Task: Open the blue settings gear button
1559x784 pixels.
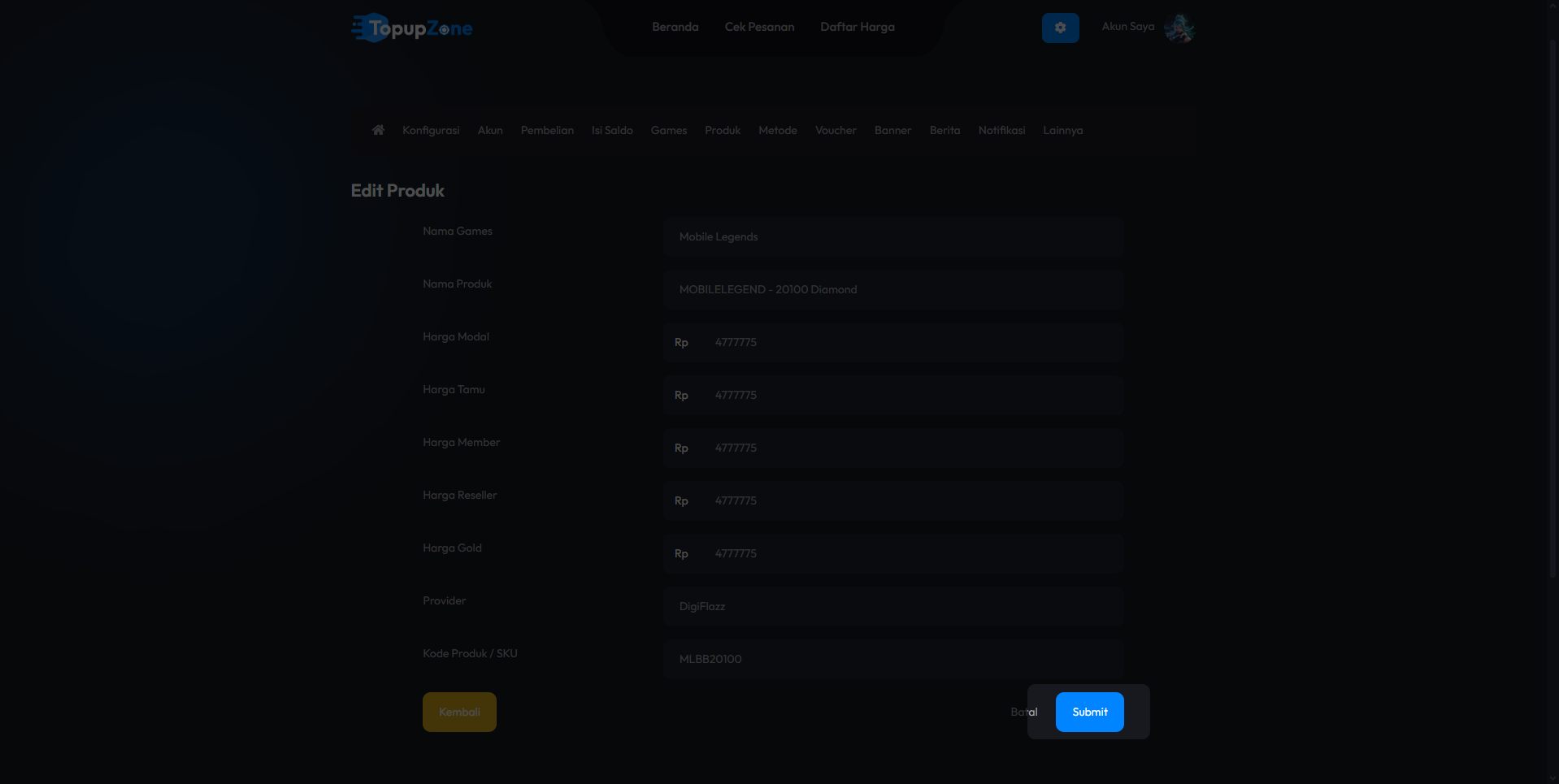Action: pyautogui.click(x=1060, y=28)
